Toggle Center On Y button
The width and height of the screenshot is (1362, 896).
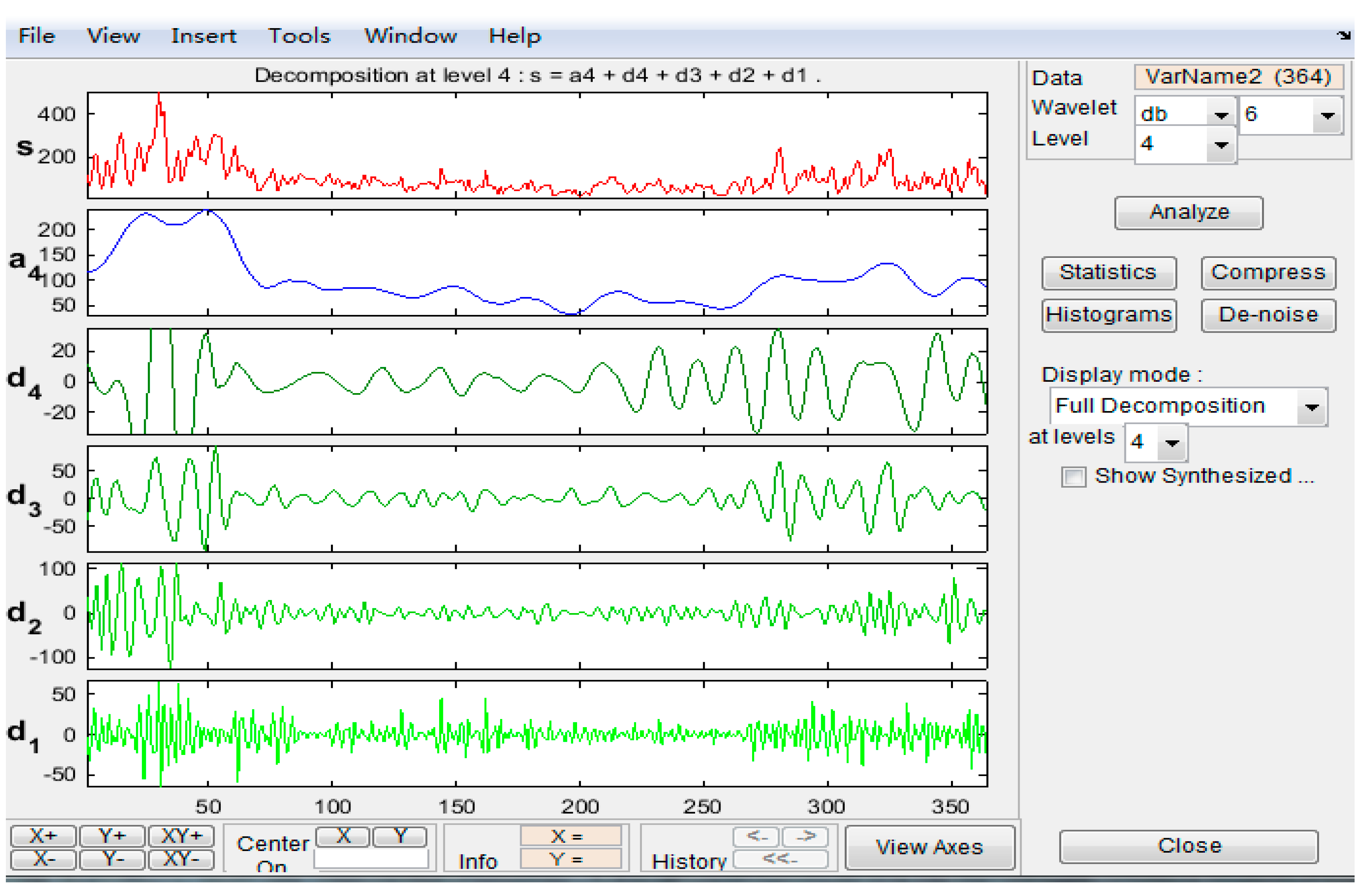coord(399,837)
